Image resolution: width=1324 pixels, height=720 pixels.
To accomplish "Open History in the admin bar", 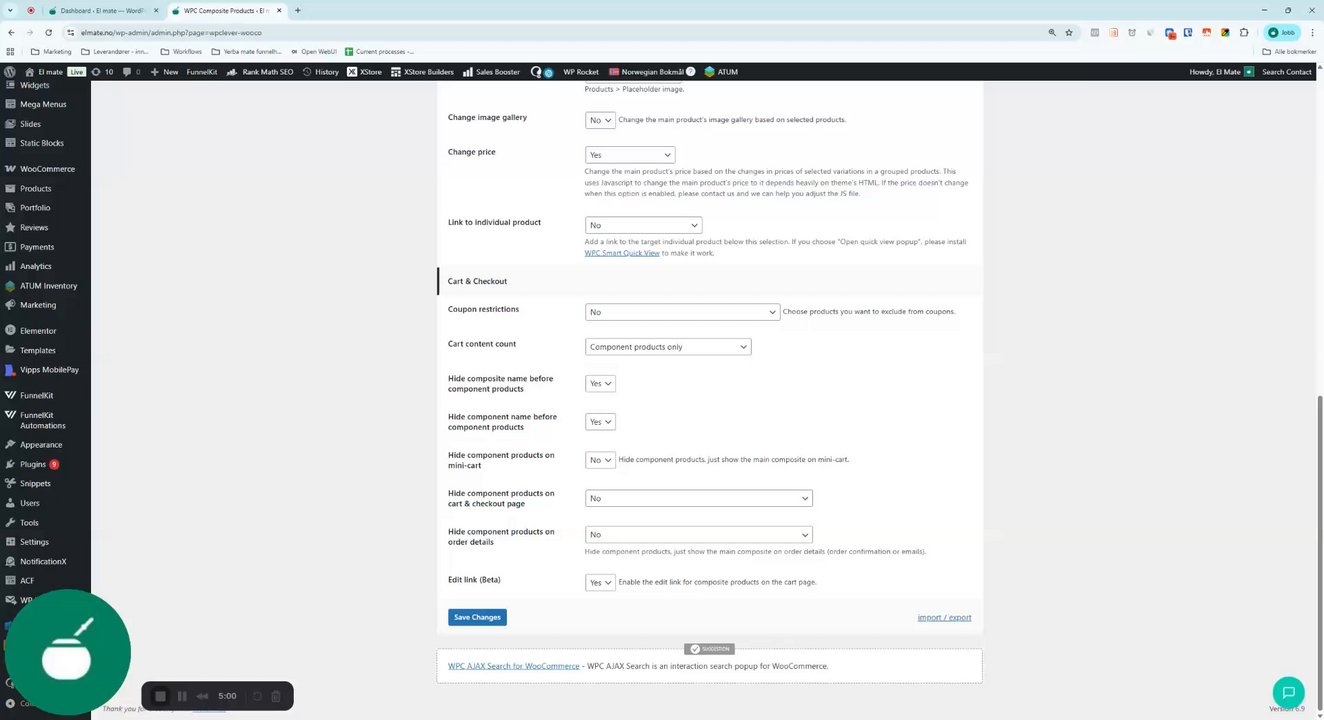I will pyautogui.click(x=320, y=72).
